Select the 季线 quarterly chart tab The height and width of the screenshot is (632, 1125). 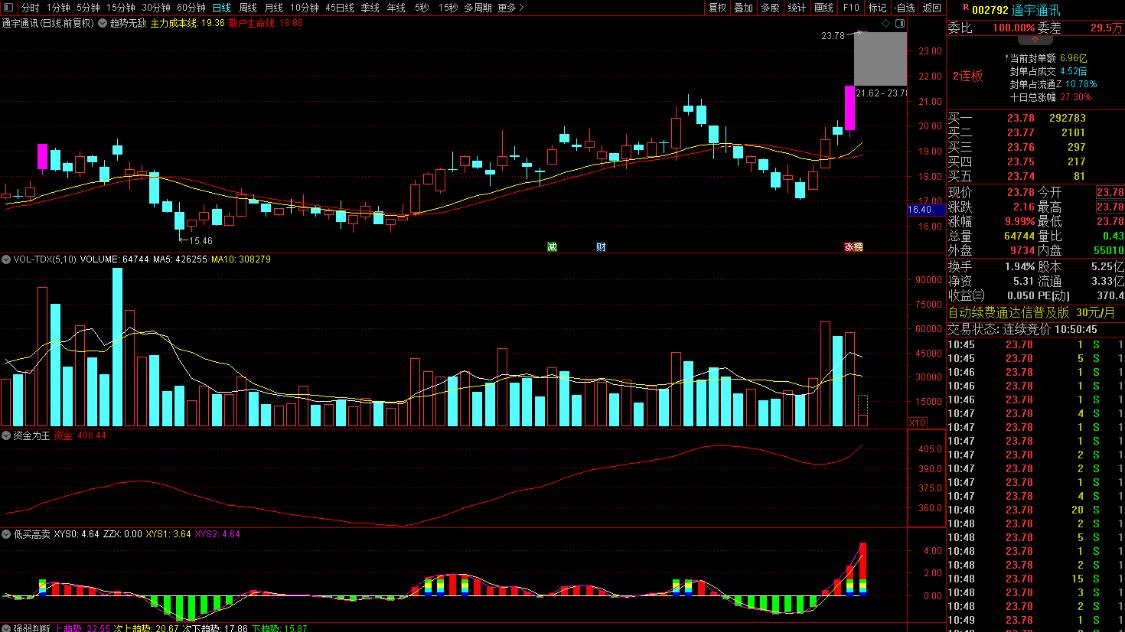click(370, 8)
